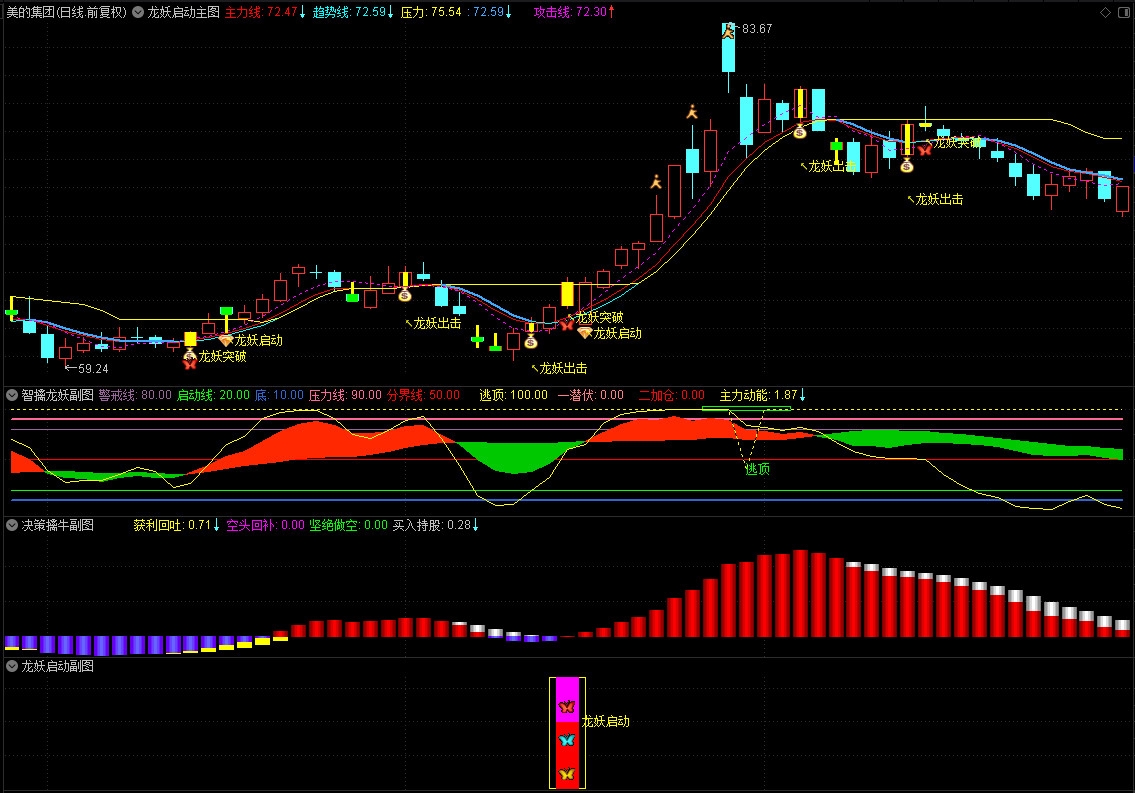Click the first diamond icon at top-right corner

[1105, 13]
